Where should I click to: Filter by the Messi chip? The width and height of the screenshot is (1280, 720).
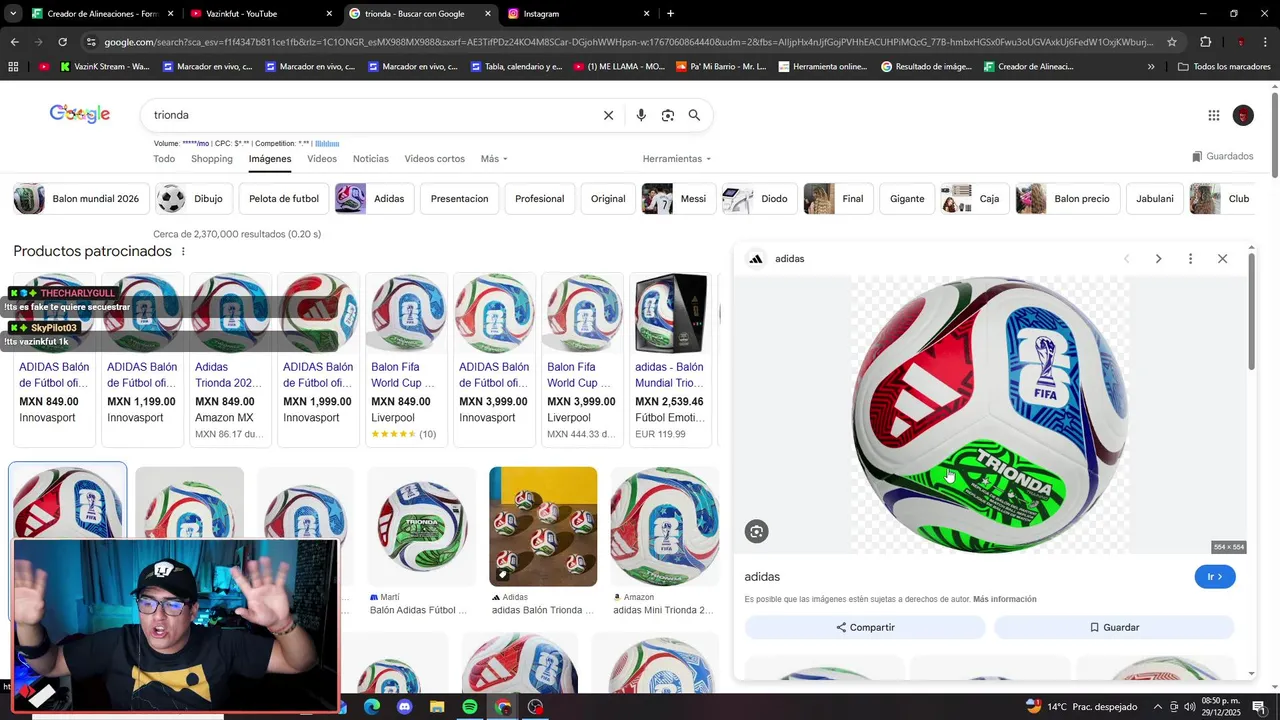tap(679, 199)
